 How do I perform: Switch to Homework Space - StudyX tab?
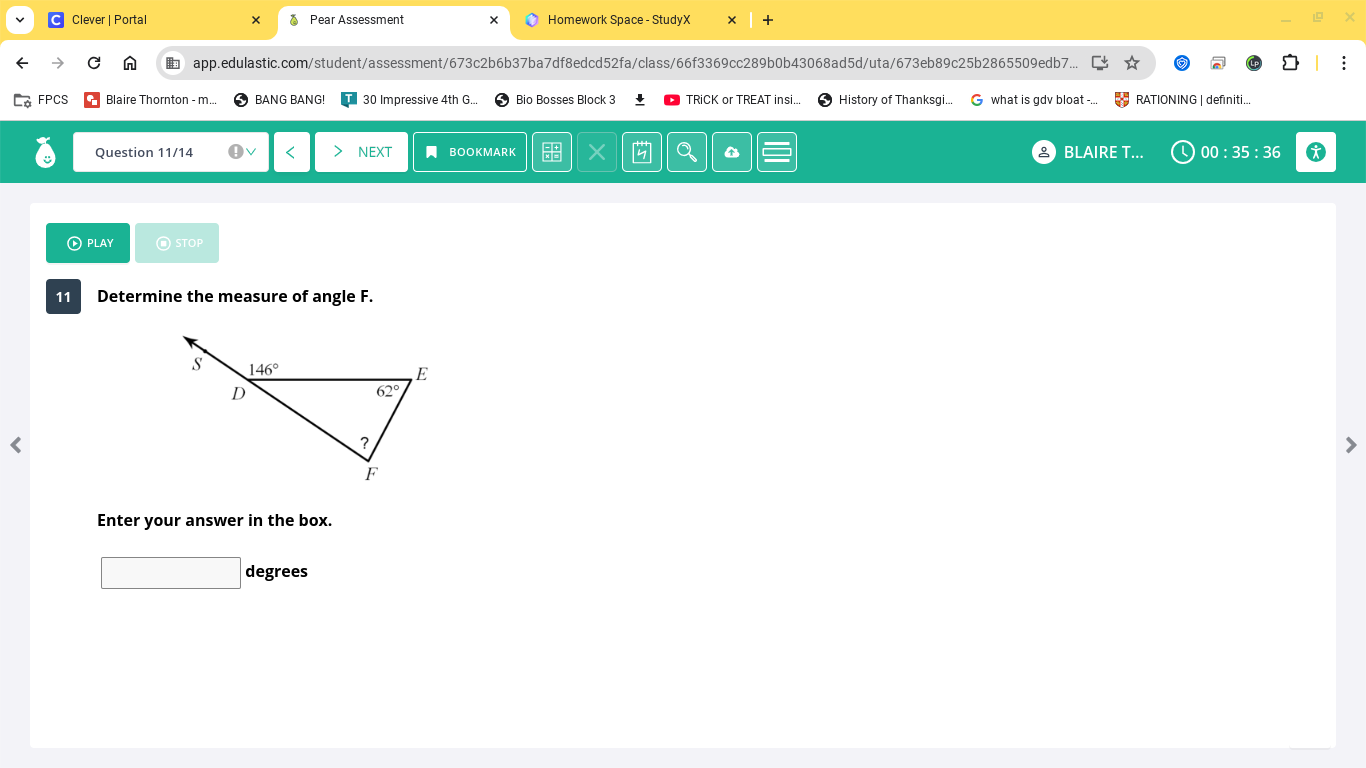pos(630,20)
